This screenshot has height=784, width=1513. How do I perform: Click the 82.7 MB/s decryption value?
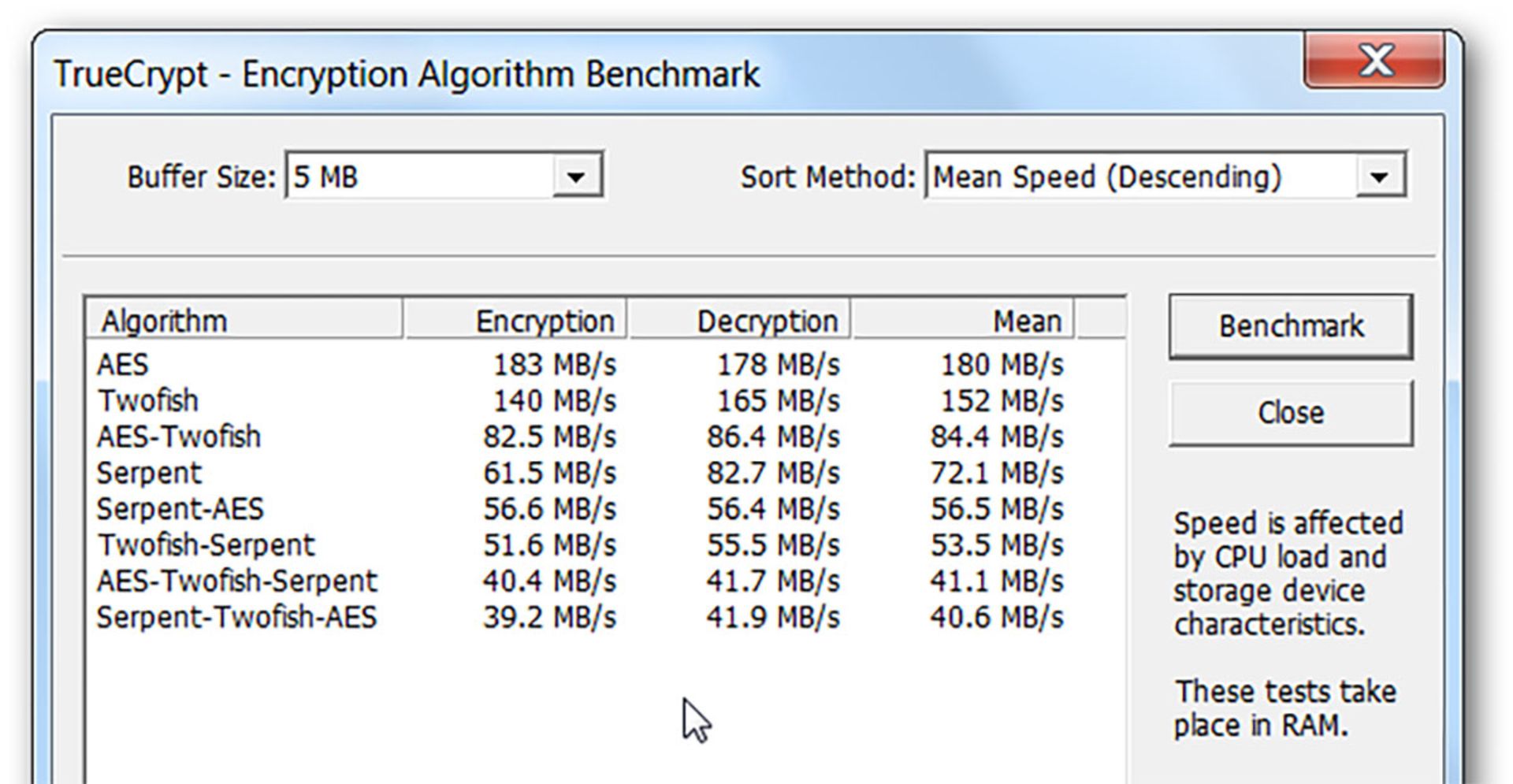click(x=774, y=473)
